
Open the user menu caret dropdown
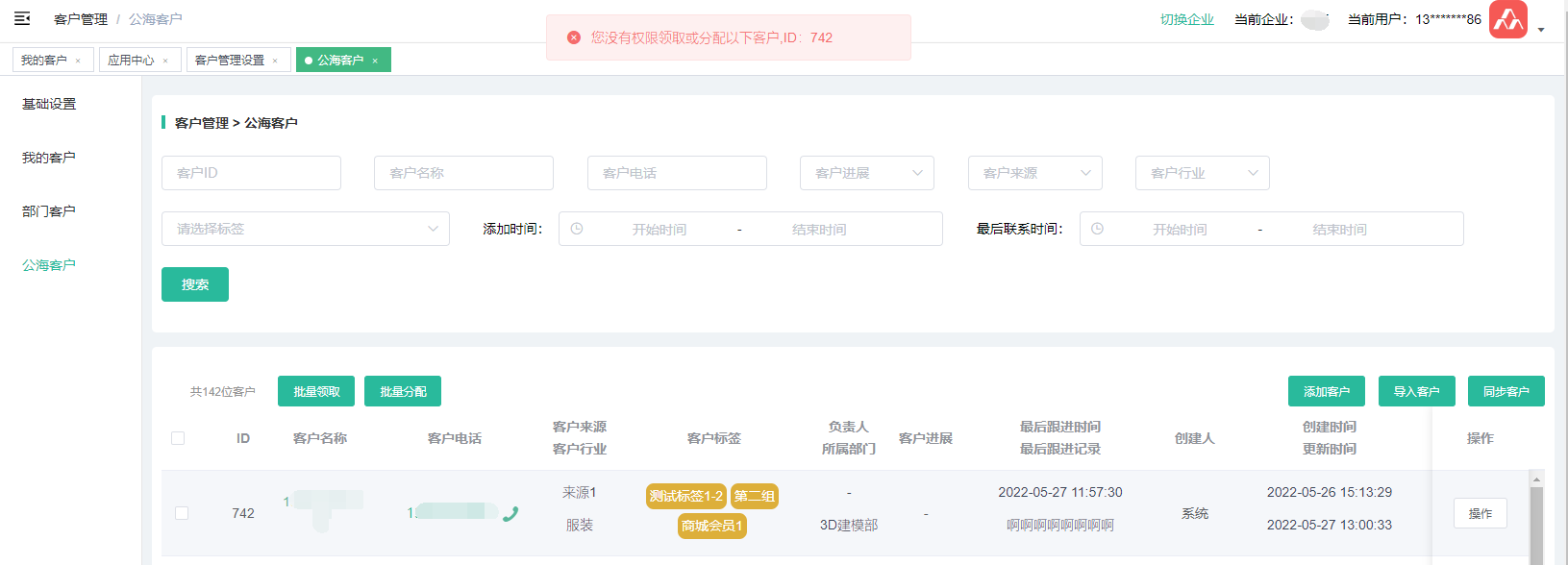pos(1541,30)
